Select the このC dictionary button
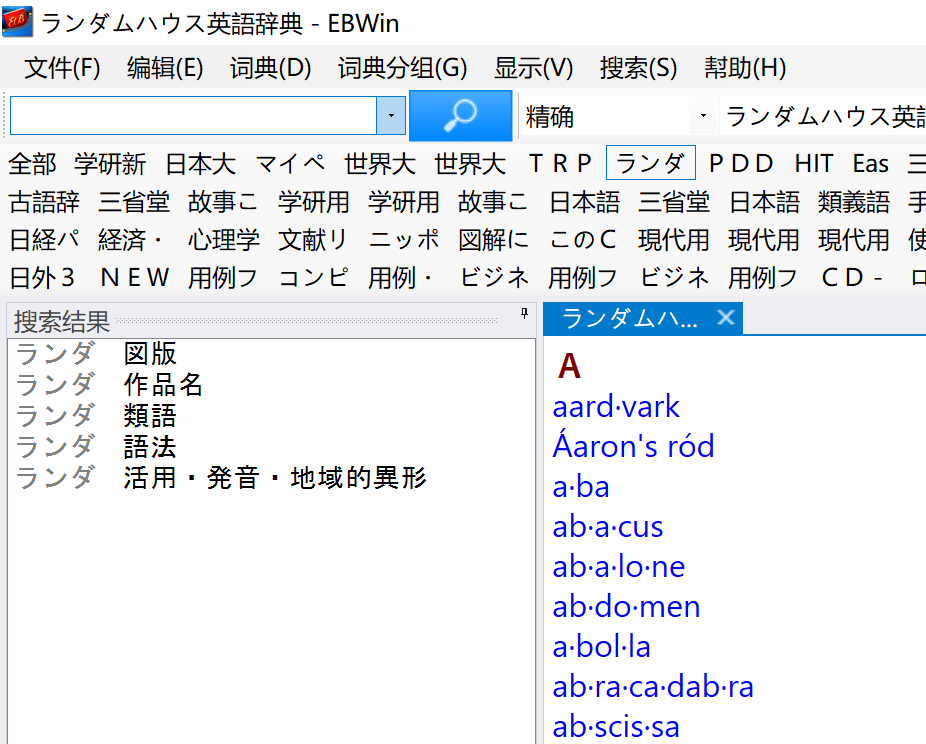Screen dimensions: 926x744 point(583,240)
